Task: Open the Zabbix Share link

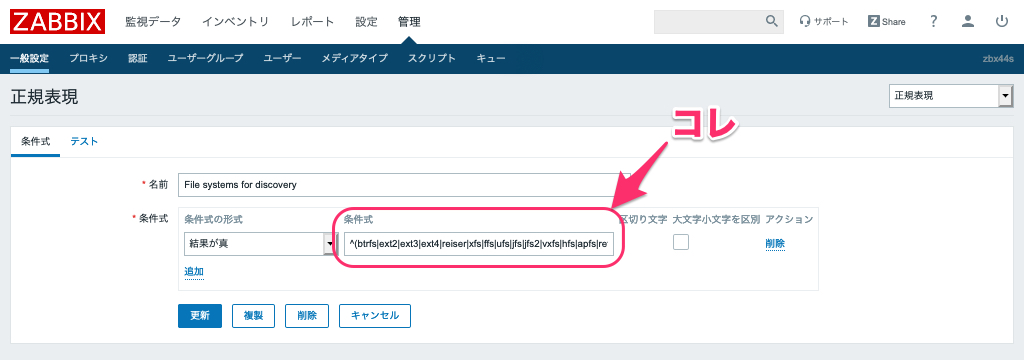Action: (x=886, y=22)
